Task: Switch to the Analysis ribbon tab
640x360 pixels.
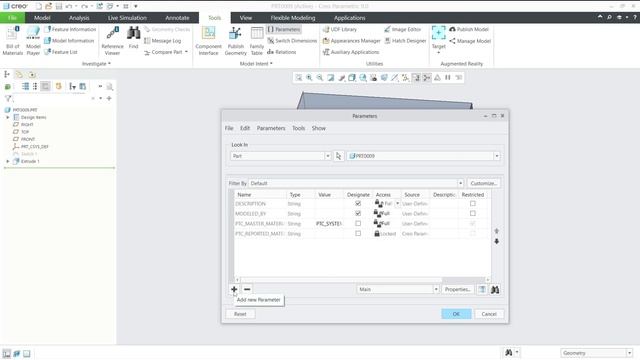Action: pos(79,18)
